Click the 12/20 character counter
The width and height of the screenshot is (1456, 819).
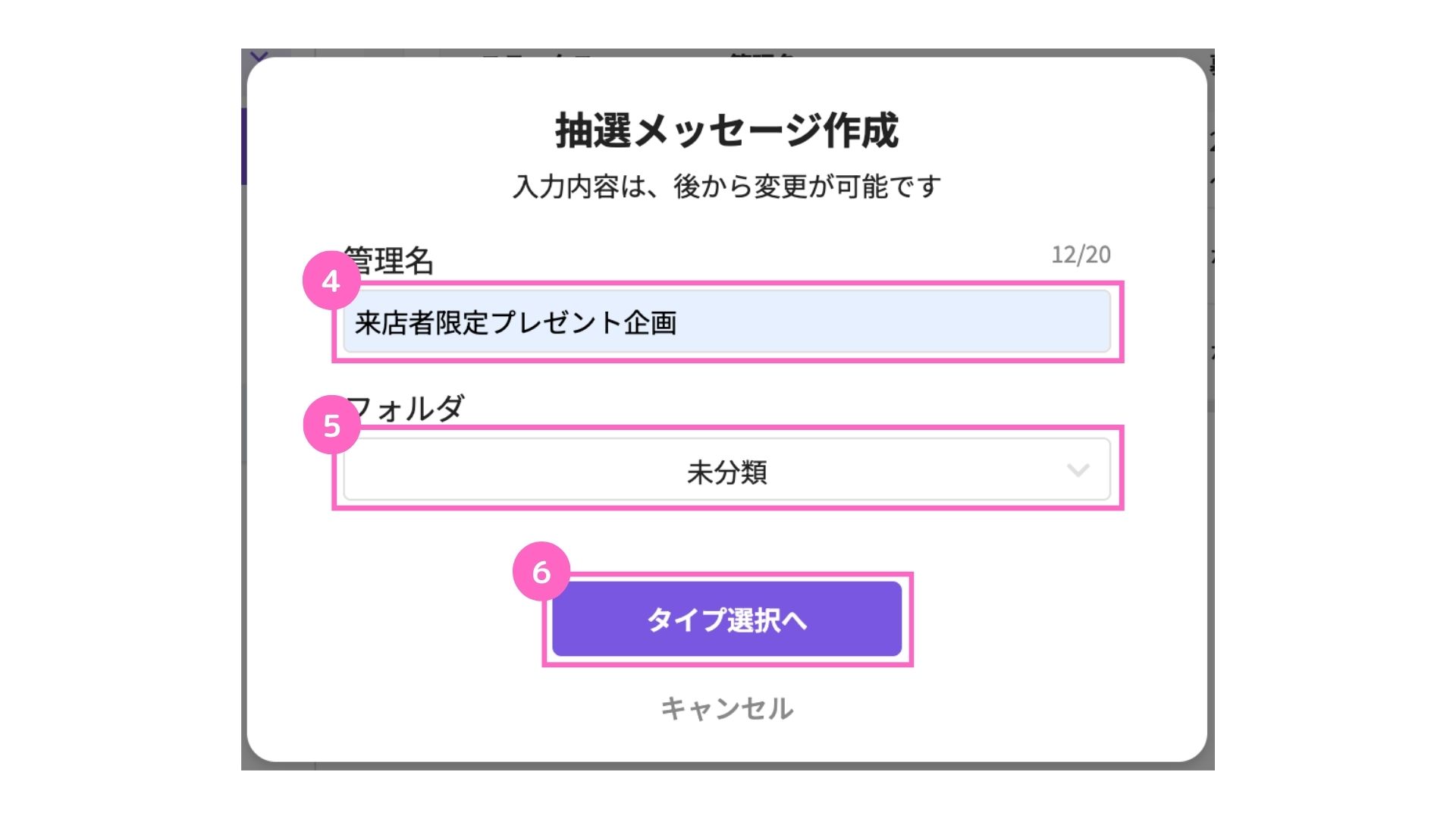(x=1081, y=255)
